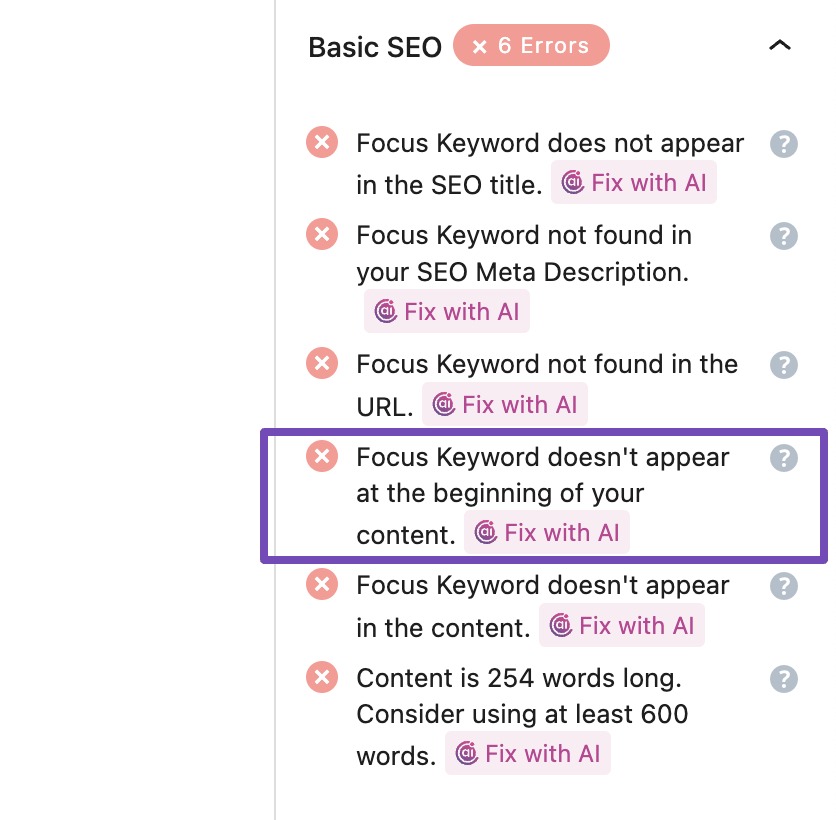
Task: Click the error icon beside 'not found in the URL'
Action: click(x=322, y=364)
